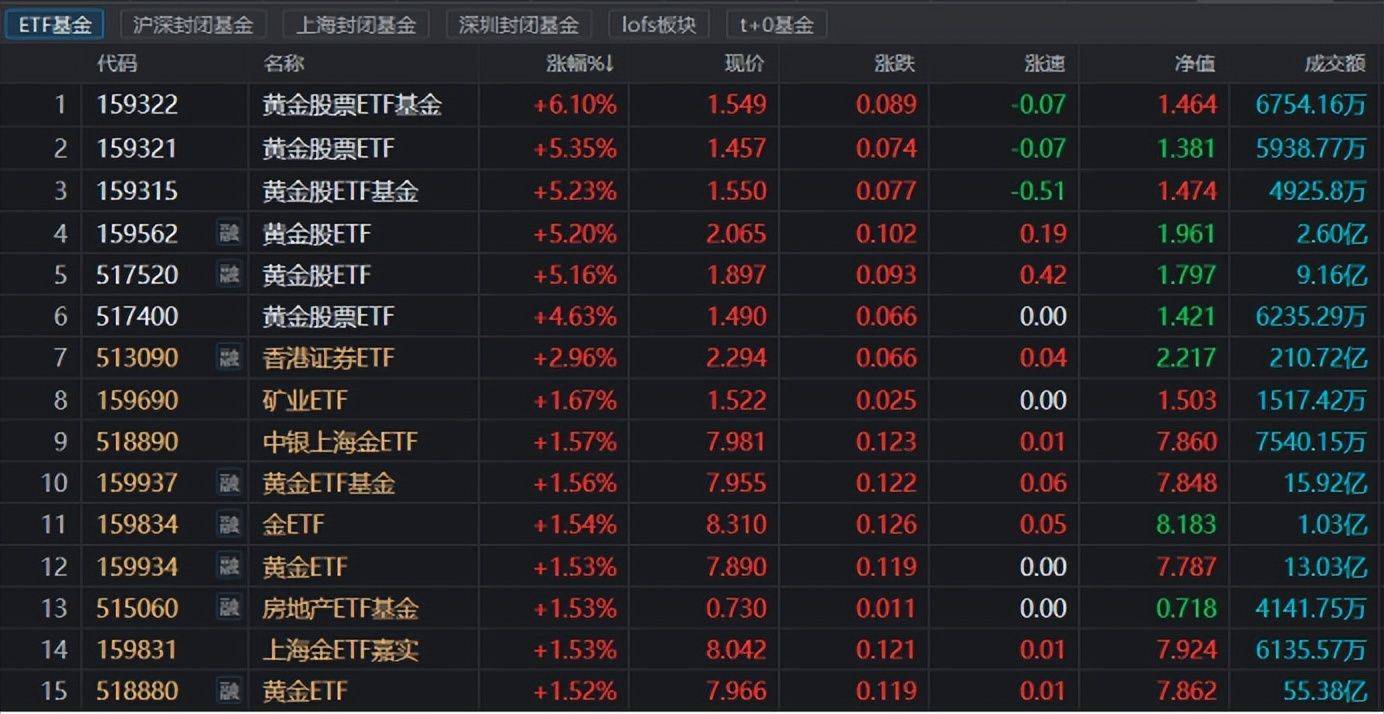This screenshot has width=1384, height=714.
Task: Click the 融 badge next to 159937
Action: click(x=229, y=483)
